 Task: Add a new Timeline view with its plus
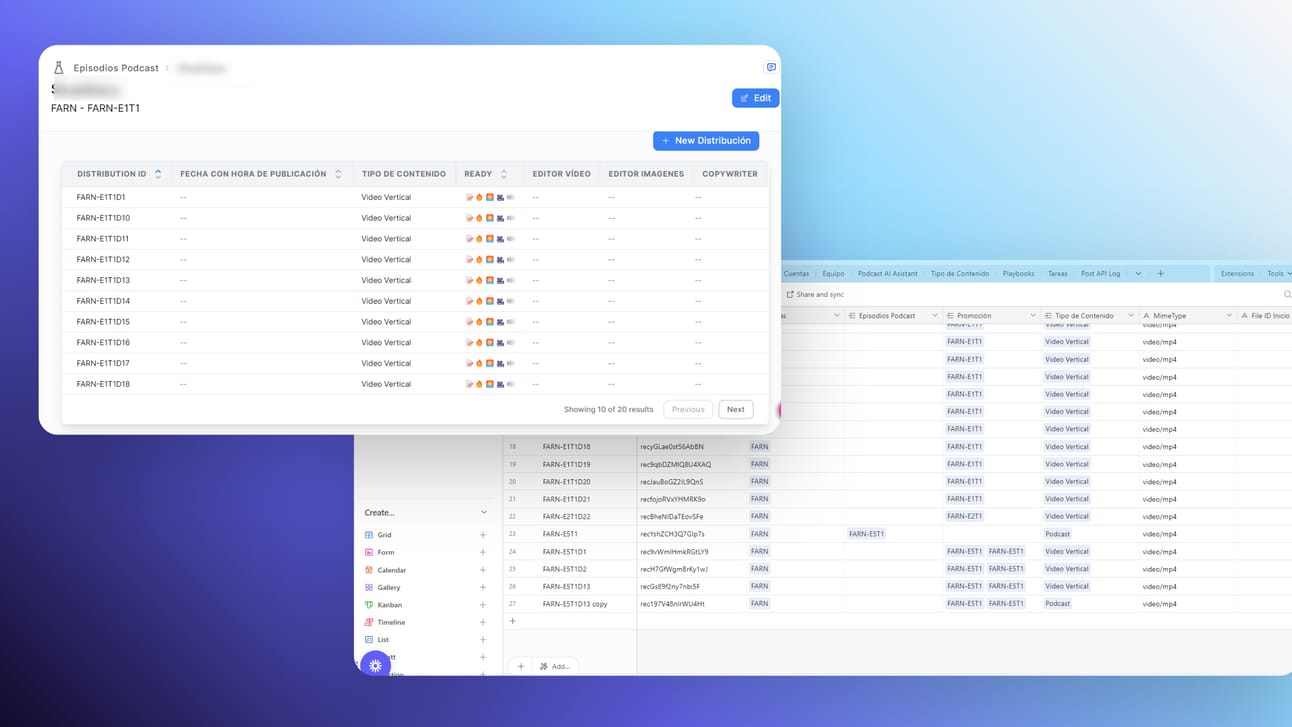[x=483, y=622]
